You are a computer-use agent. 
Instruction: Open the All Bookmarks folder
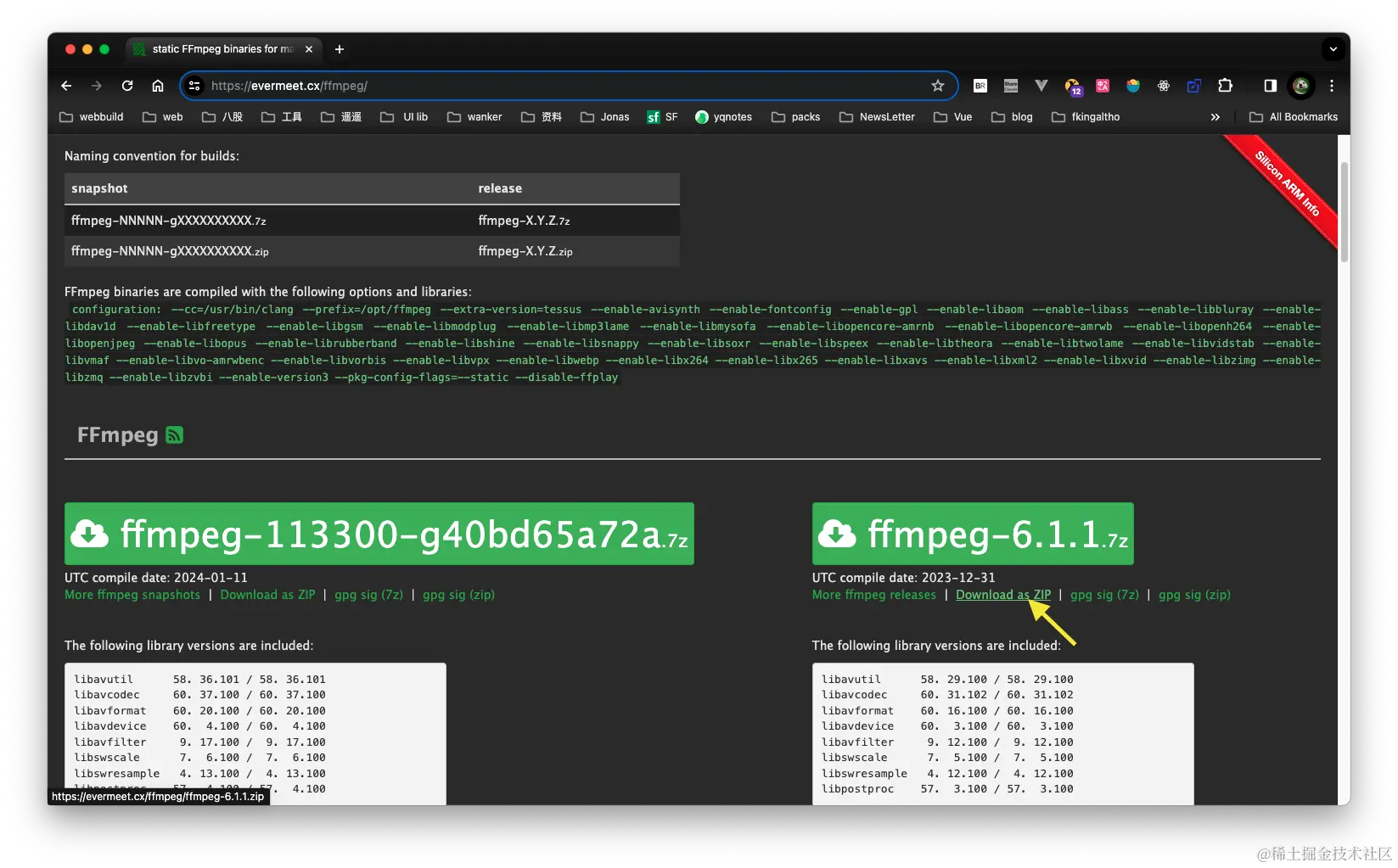coord(1294,117)
